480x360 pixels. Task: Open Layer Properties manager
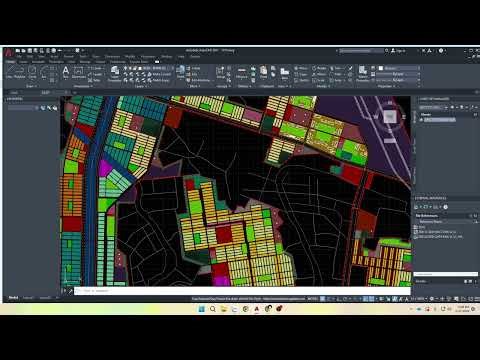click(115, 74)
